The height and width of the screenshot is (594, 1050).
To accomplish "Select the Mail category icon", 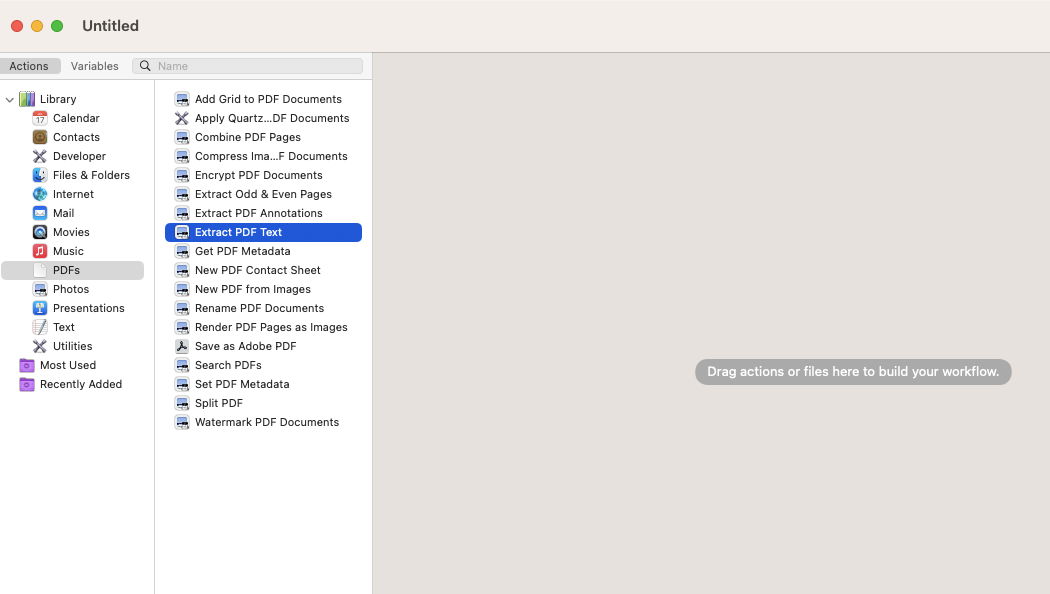I will [x=40, y=213].
